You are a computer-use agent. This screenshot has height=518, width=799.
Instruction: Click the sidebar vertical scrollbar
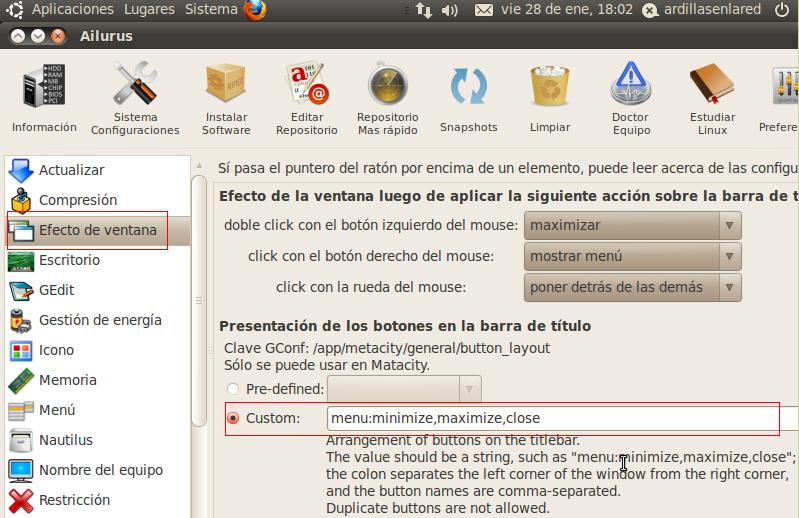pos(199,301)
